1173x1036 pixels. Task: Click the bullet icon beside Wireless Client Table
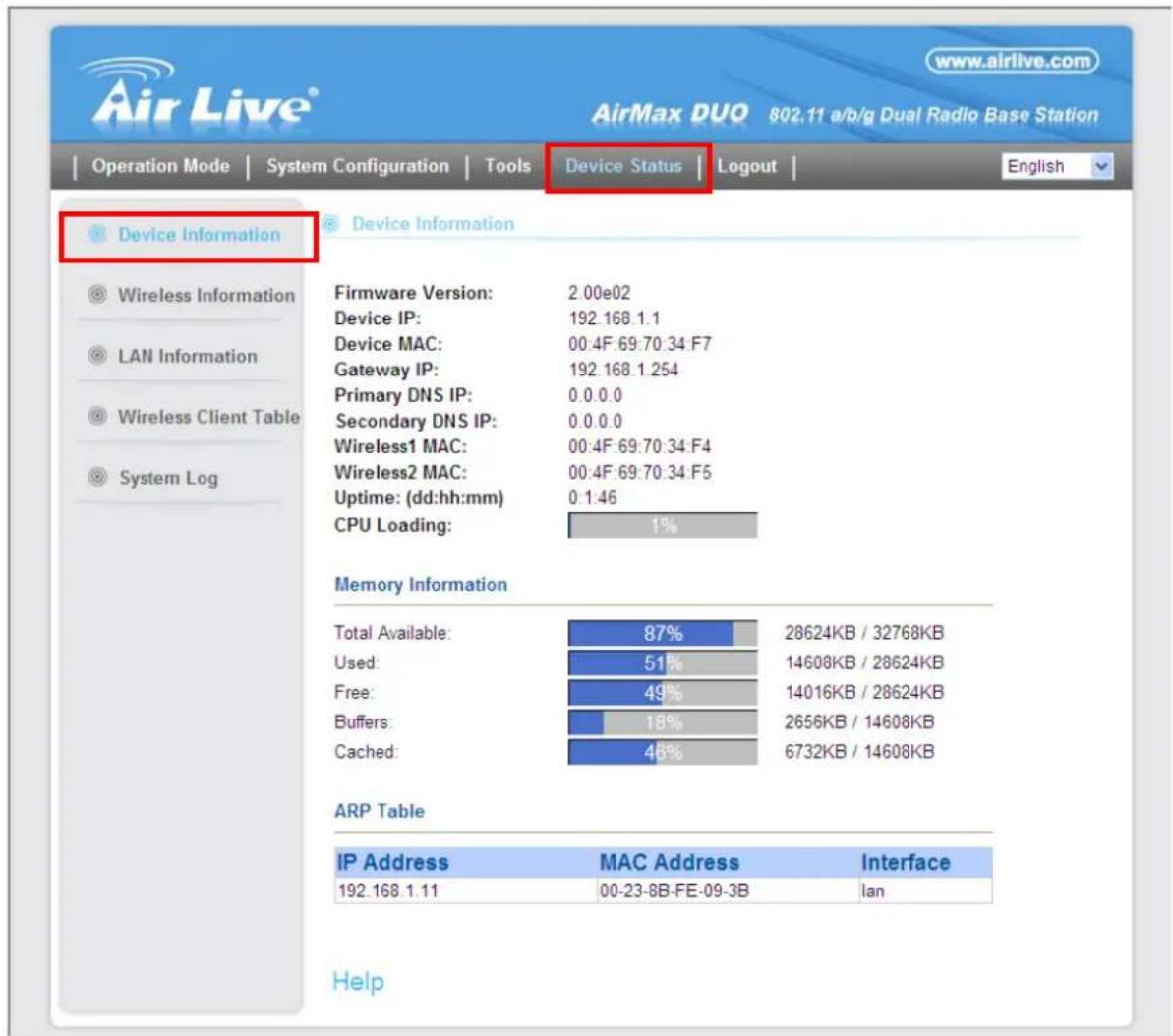[97, 416]
